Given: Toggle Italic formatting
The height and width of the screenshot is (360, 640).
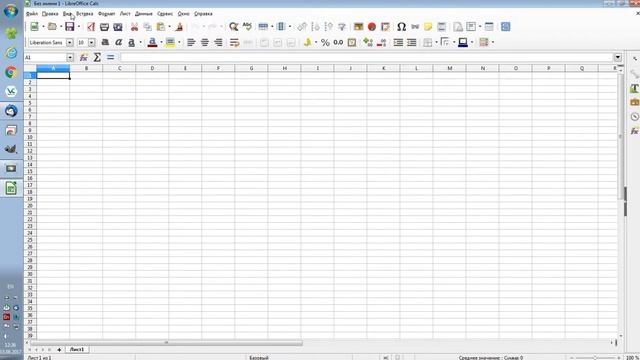Looking at the screenshot, I should (x=118, y=42).
